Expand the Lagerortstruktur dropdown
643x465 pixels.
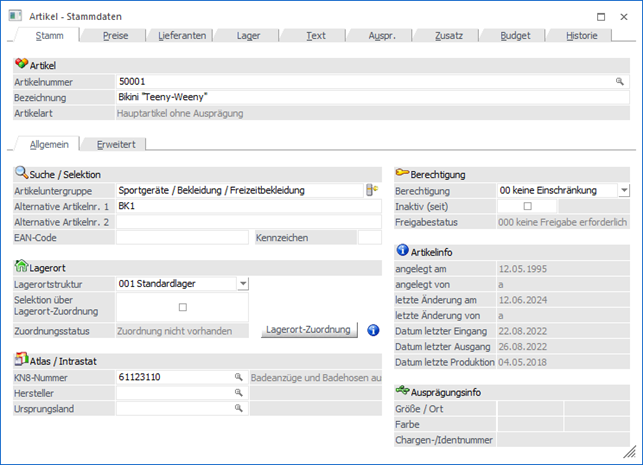pos(242,284)
